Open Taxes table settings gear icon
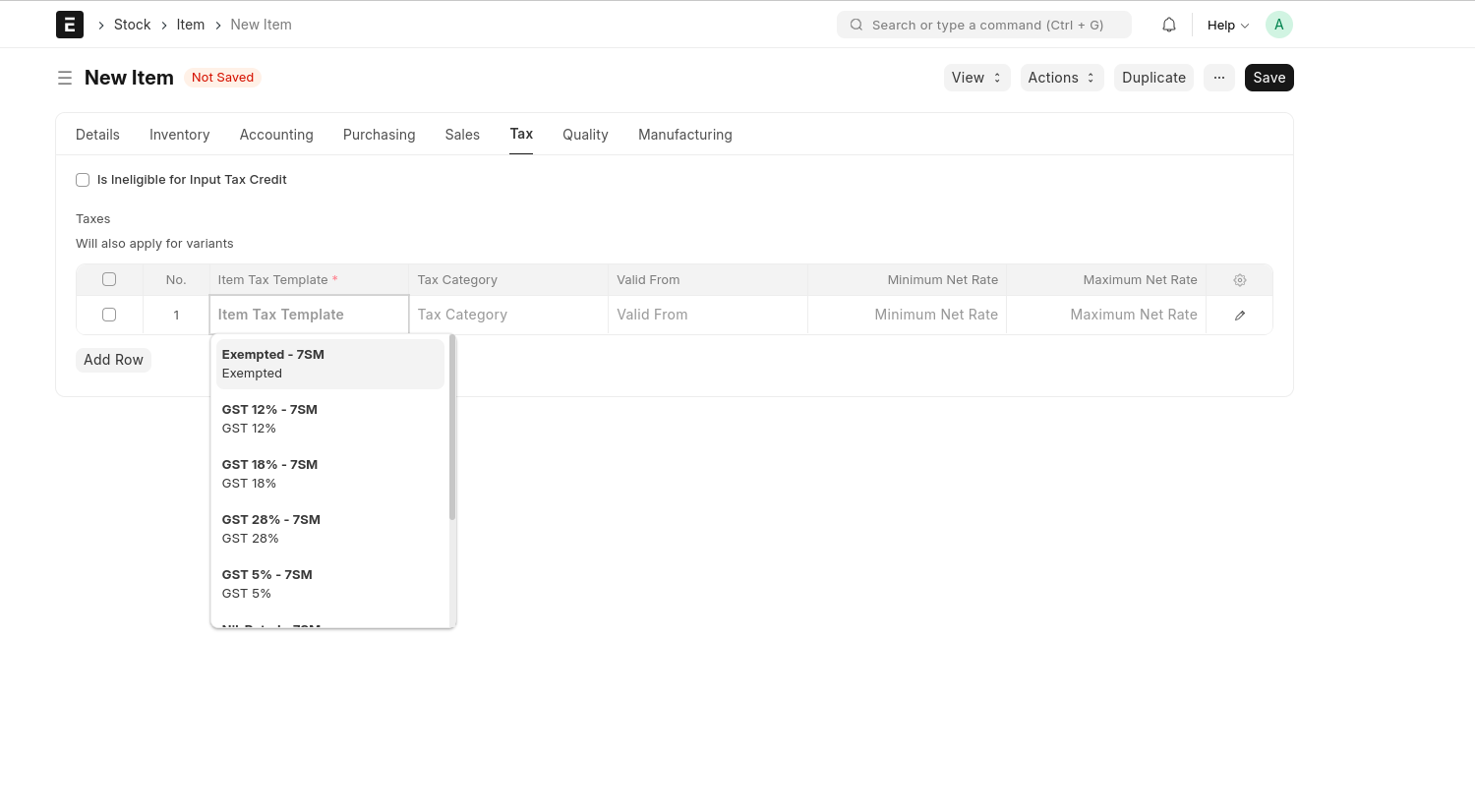1475x812 pixels. point(1239,280)
